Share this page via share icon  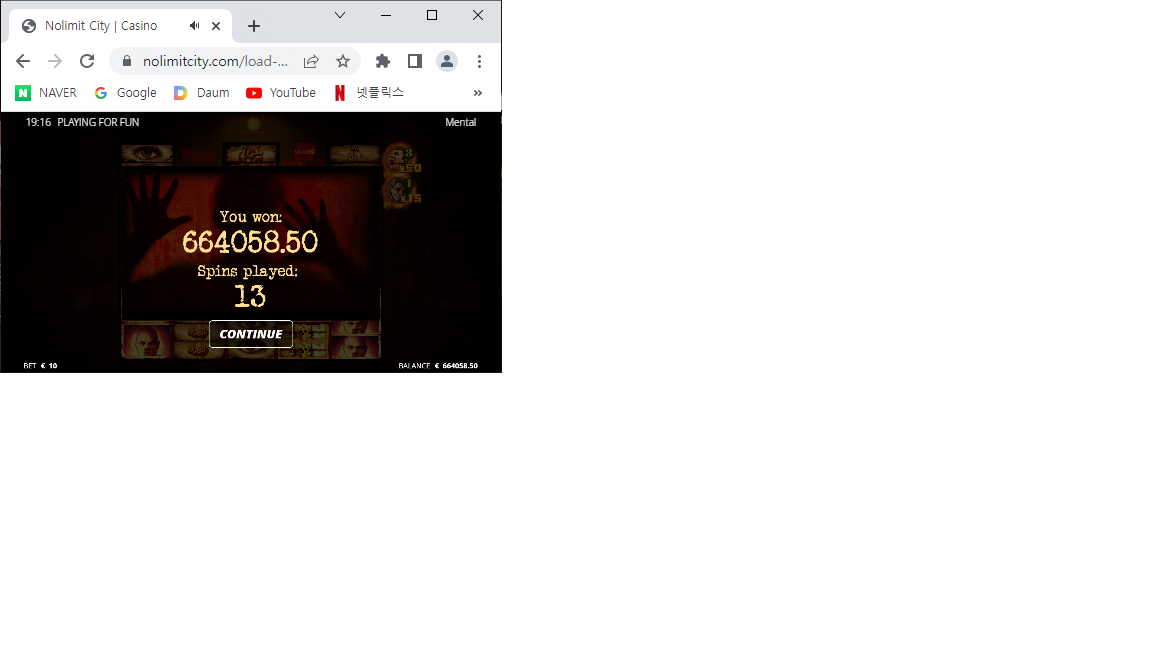pyautogui.click(x=311, y=61)
